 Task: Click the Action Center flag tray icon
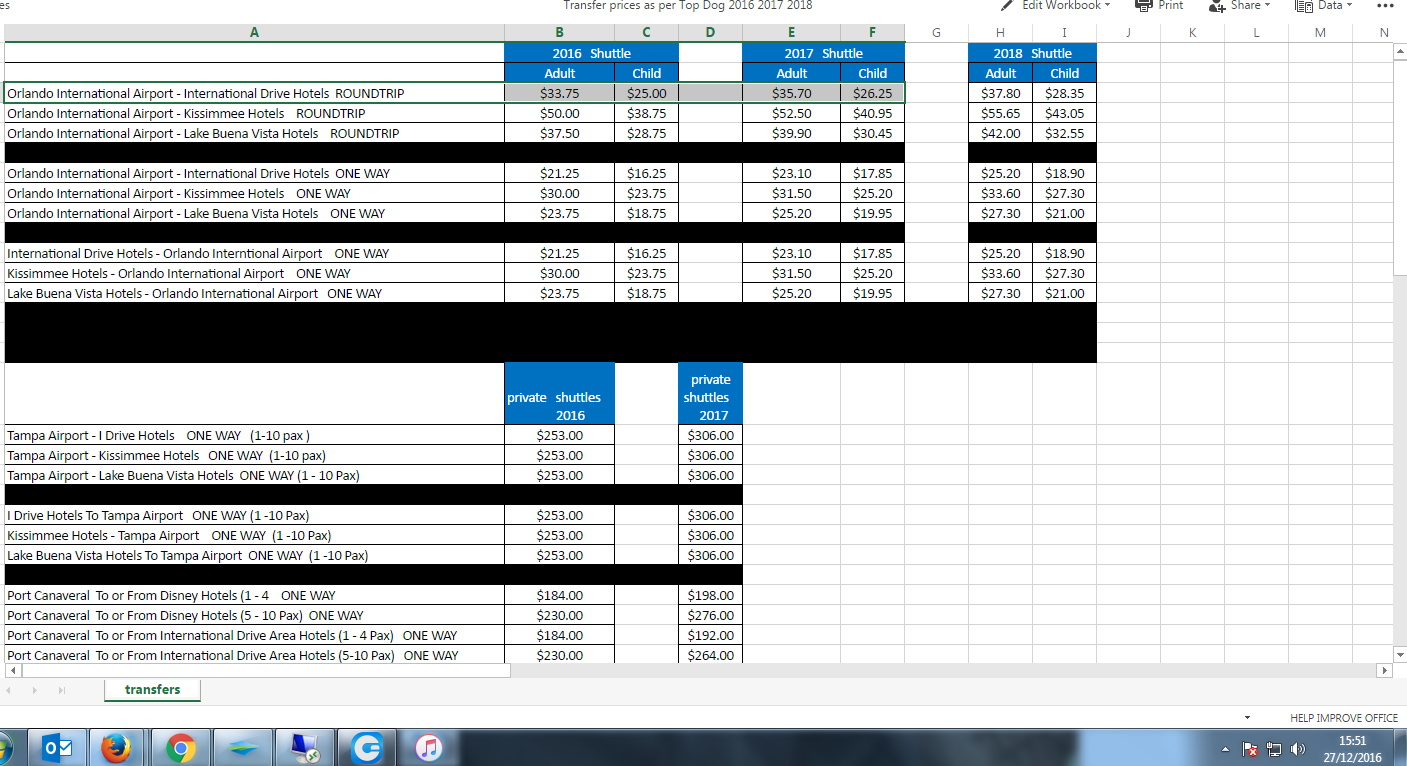coord(1250,749)
